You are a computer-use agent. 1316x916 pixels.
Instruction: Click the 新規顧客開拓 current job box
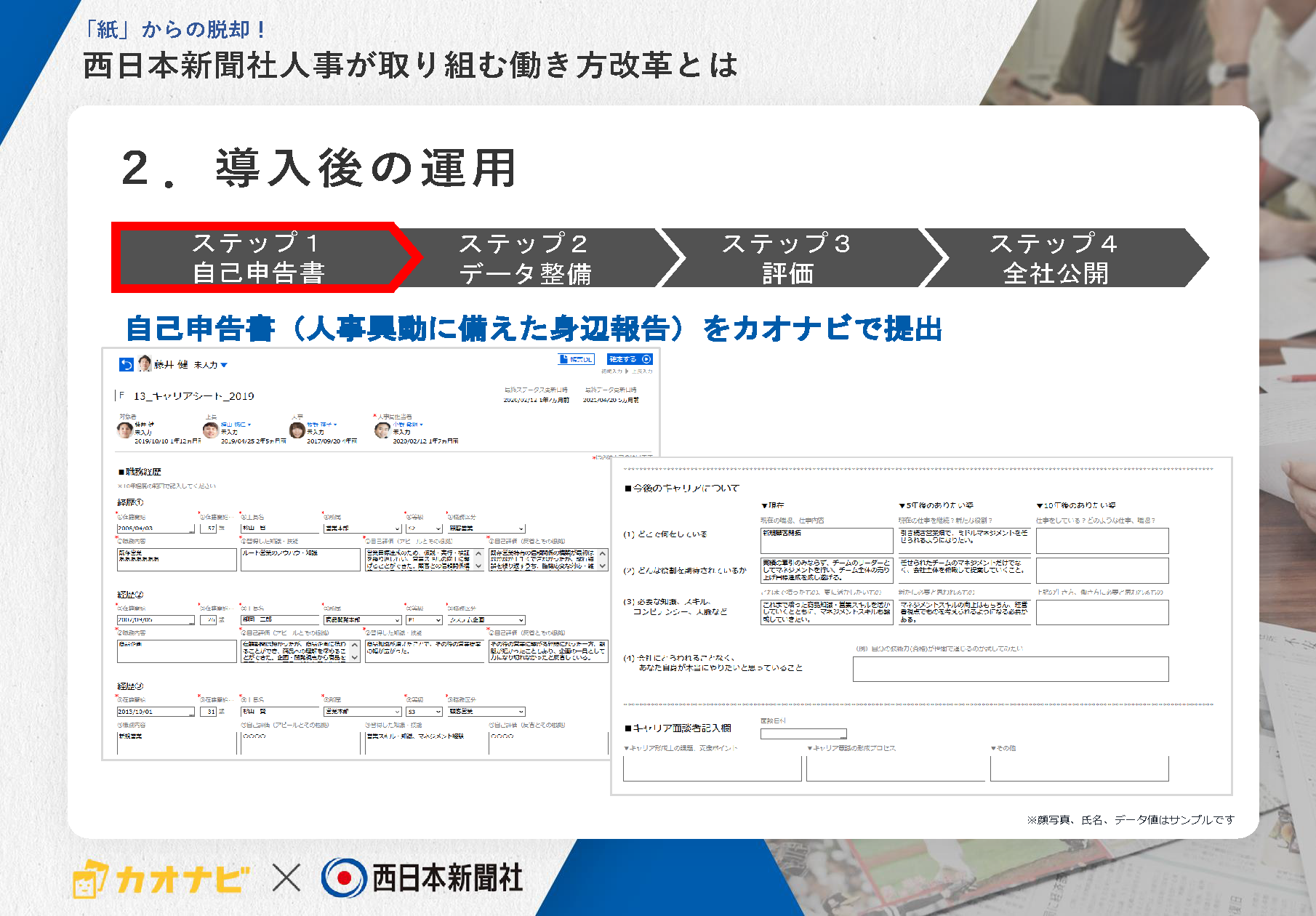[x=827, y=541]
